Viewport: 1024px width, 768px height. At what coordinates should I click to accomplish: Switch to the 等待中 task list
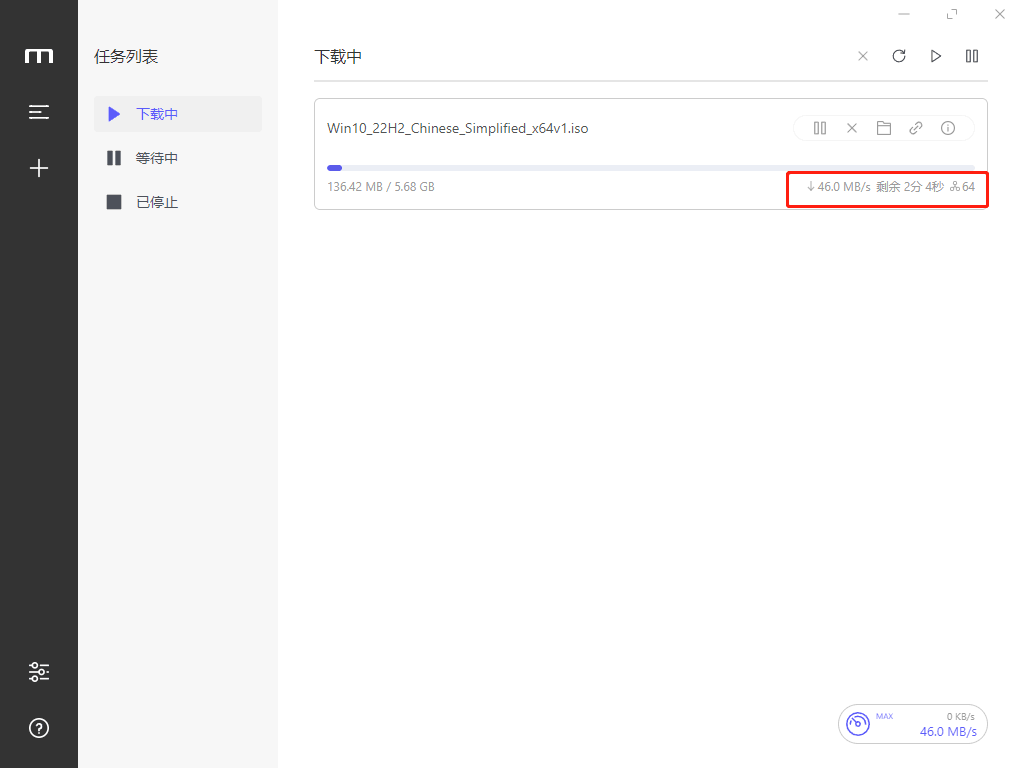click(x=177, y=158)
